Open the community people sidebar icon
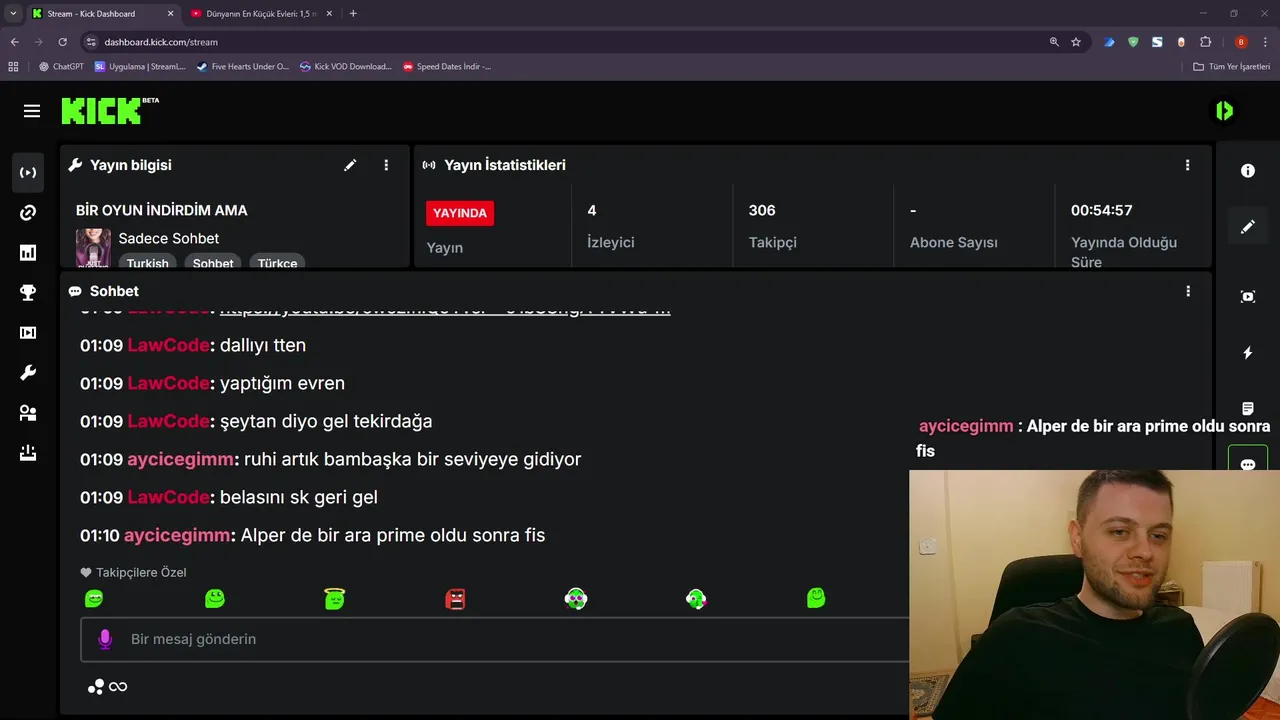Screen dimensions: 1280x720 28,413
